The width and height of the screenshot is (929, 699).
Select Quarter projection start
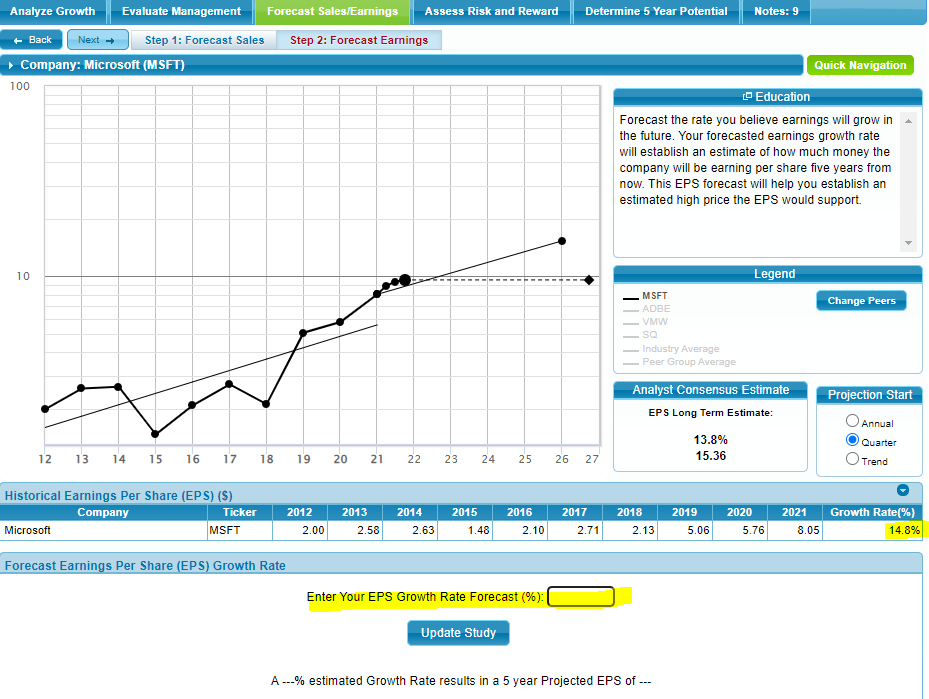[x=852, y=440]
